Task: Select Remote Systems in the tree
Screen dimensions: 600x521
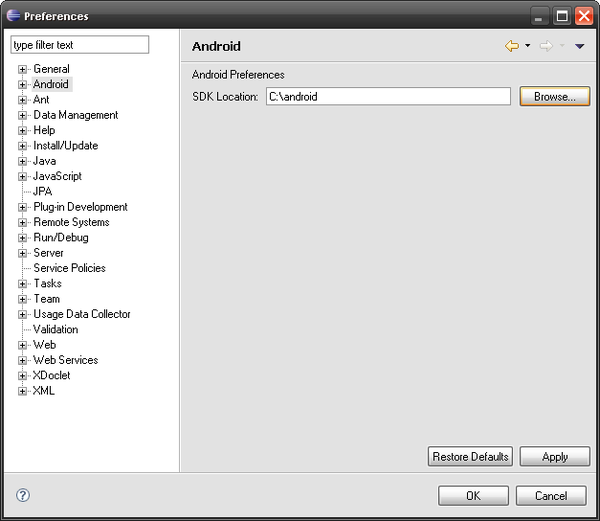Action: [71, 222]
